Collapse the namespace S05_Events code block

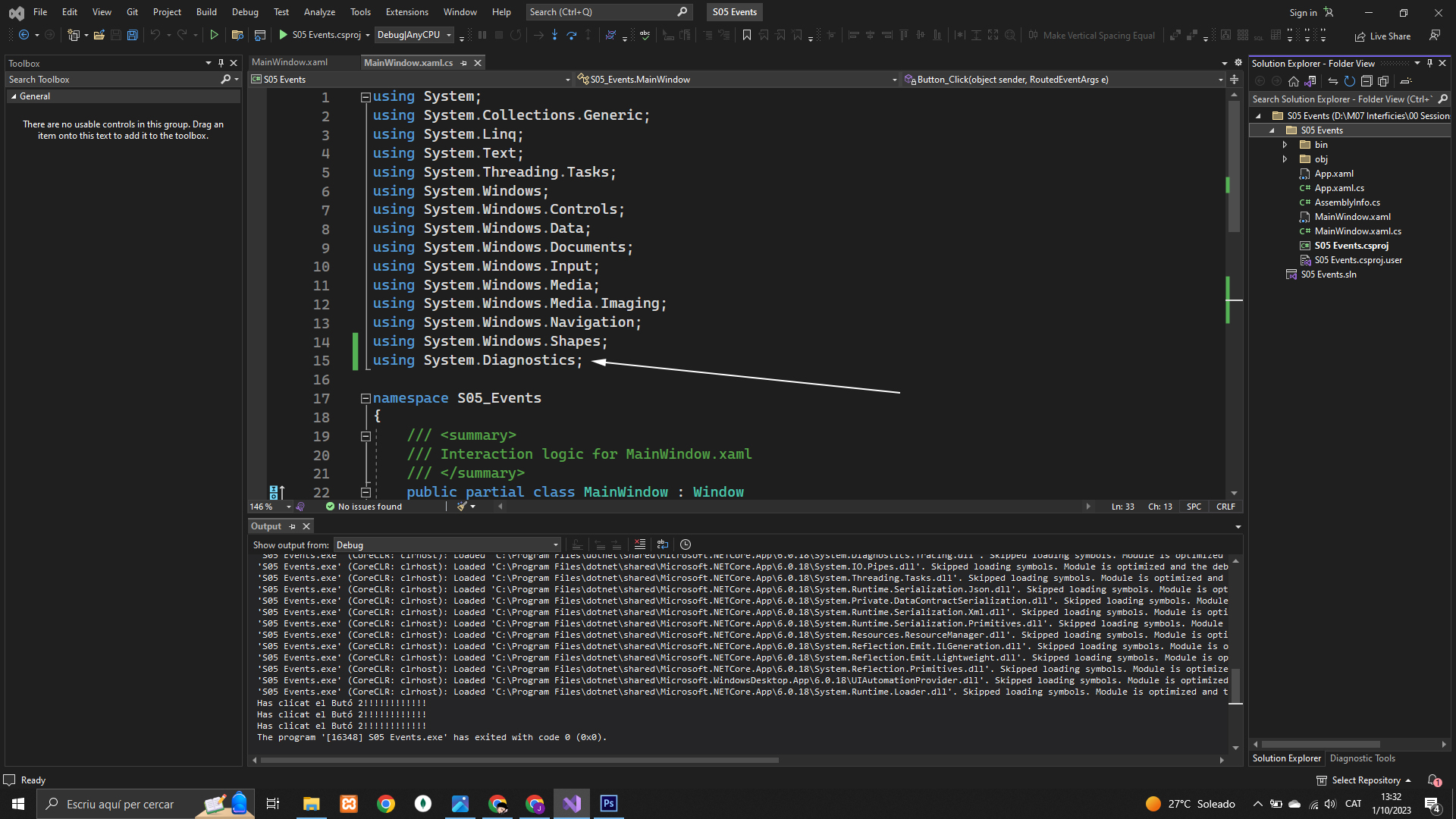click(366, 398)
